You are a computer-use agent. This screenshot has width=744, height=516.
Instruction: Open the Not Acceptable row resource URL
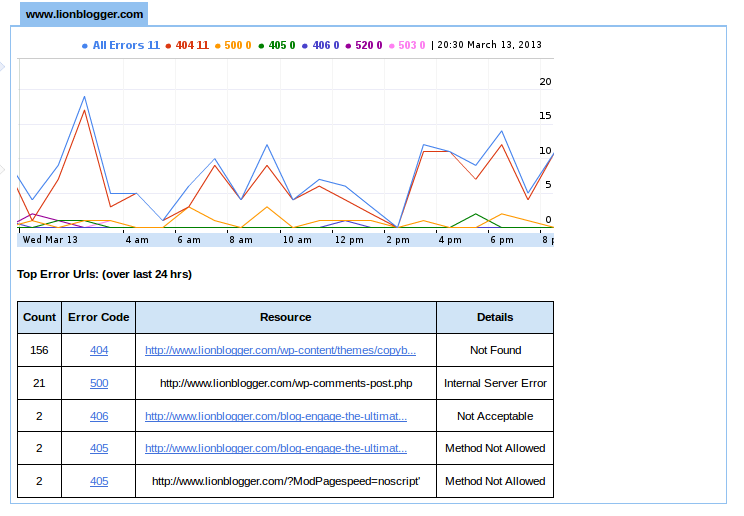pos(275,416)
